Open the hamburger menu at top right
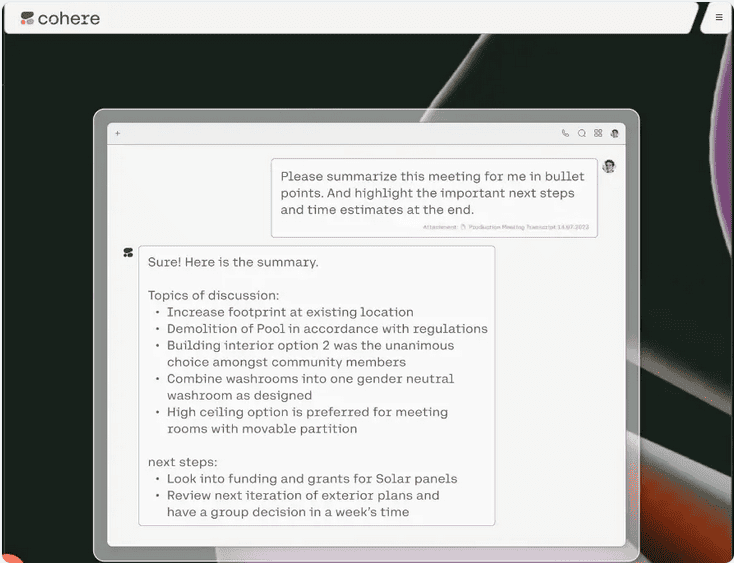This screenshot has height=563, width=734. tap(718, 17)
